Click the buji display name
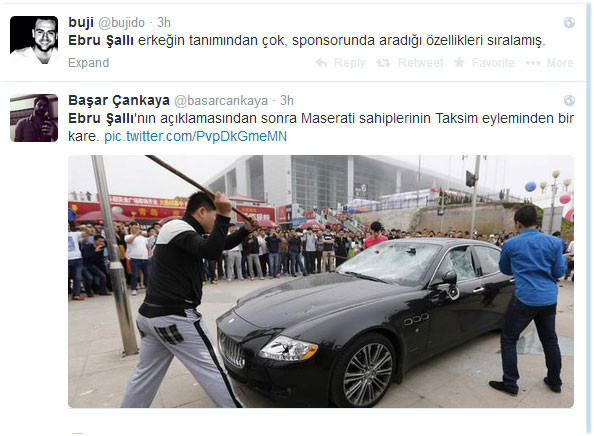The width and height of the screenshot is (594, 436). (x=81, y=22)
